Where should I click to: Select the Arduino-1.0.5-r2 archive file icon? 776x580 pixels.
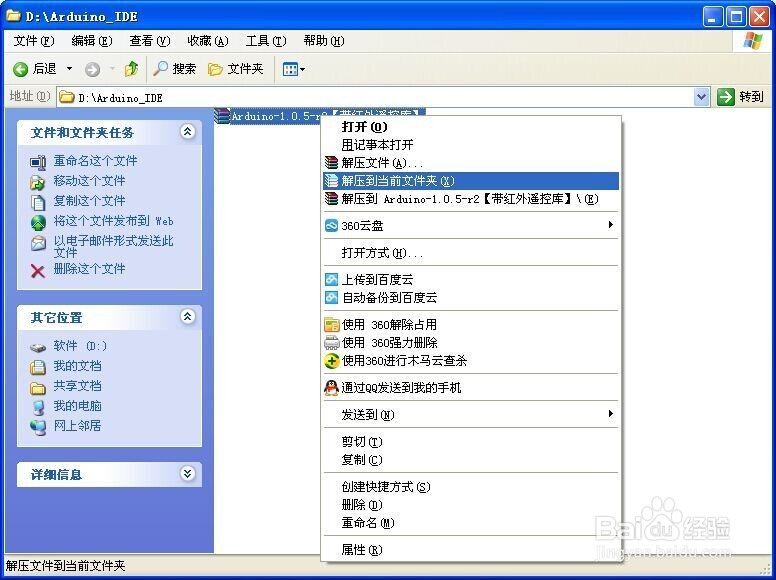(x=222, y=116)
